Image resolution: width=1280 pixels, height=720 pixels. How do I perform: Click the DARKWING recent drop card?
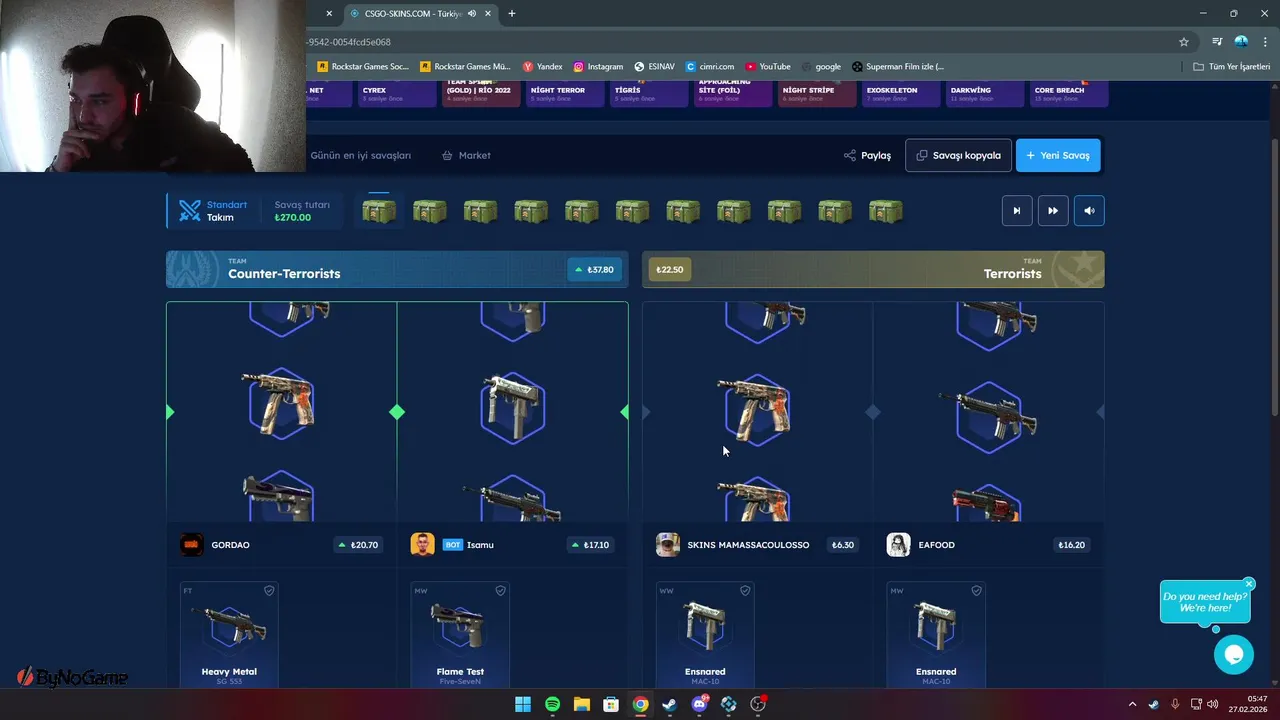click(x=984, y=93)
